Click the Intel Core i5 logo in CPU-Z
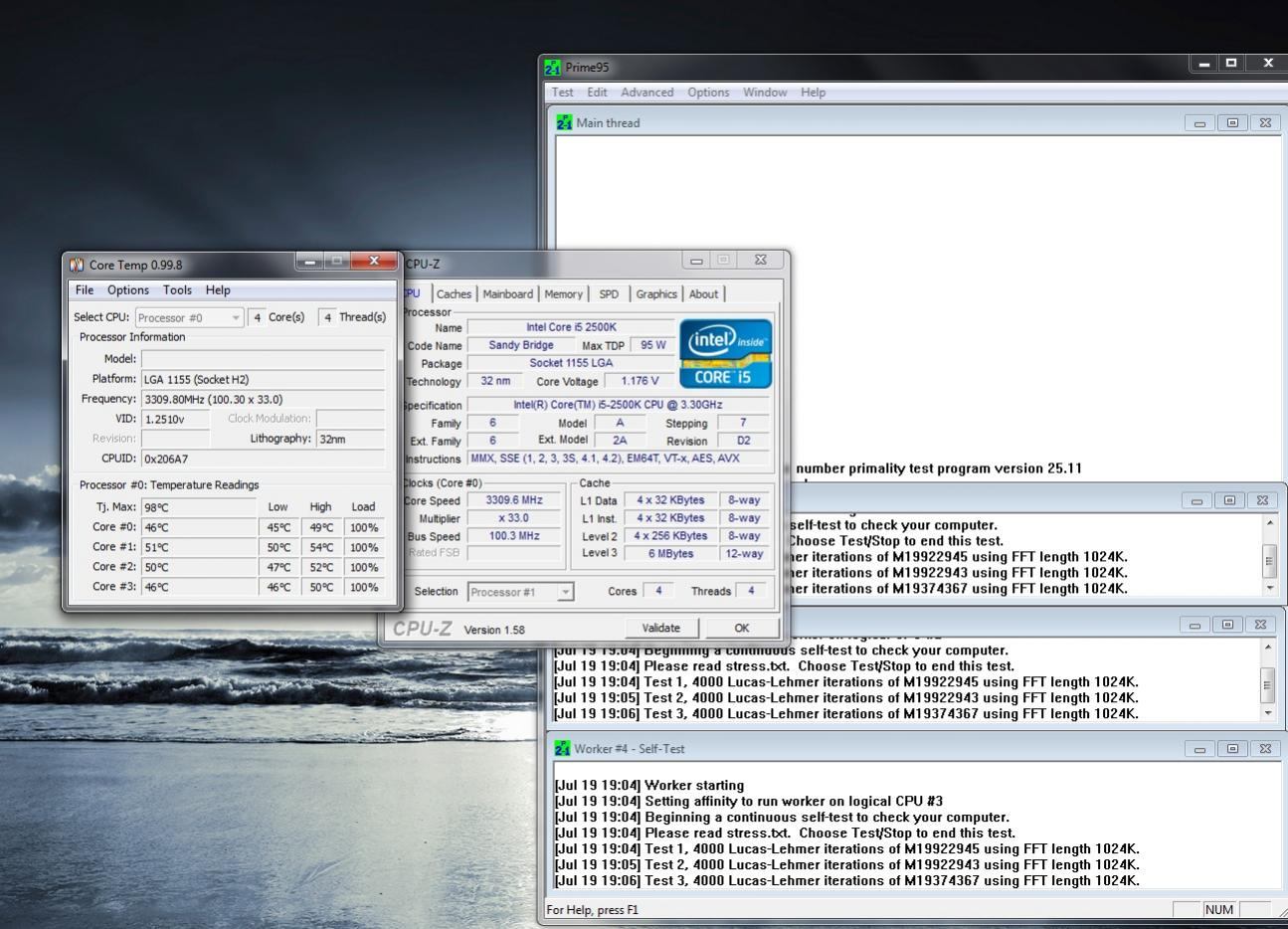The width and height of the screenshot is (1288, 929). [725, 353]
